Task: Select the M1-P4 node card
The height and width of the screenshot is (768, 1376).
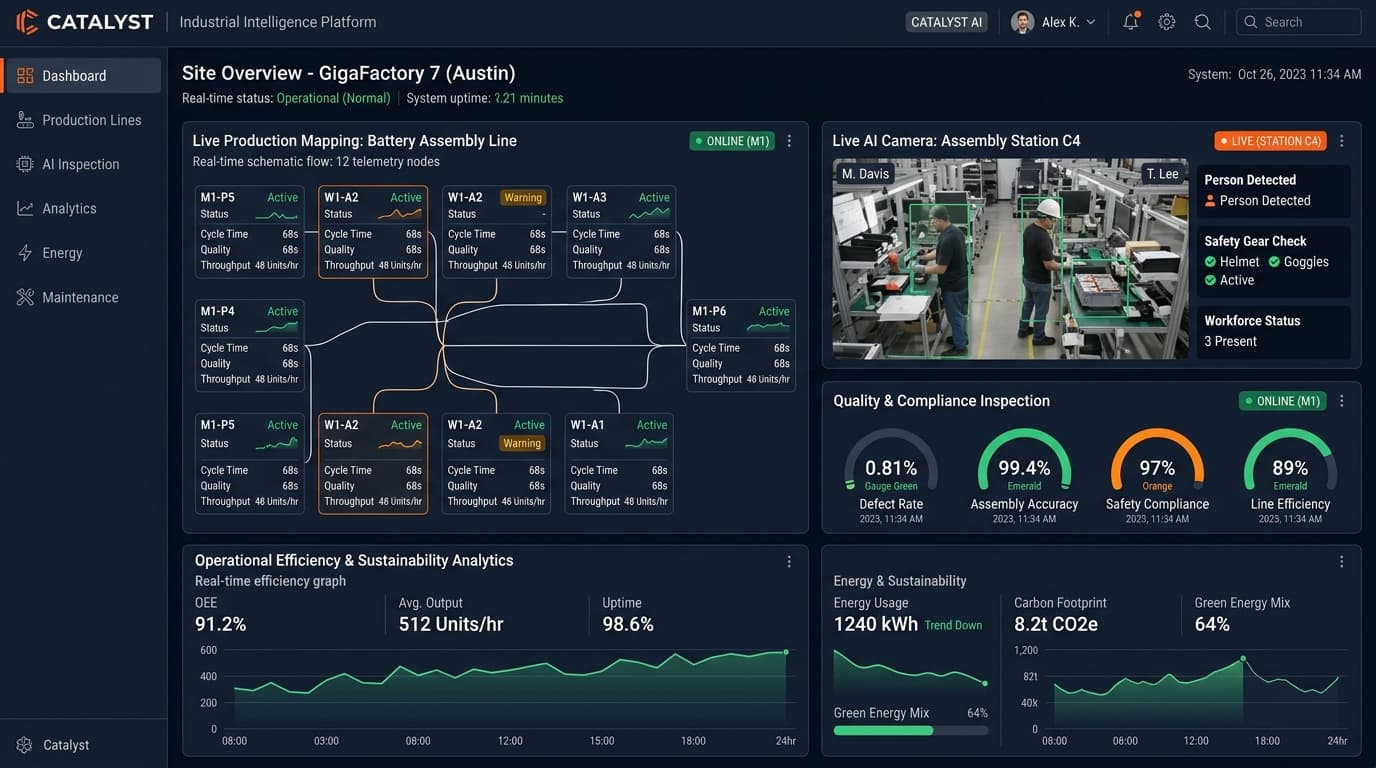Action: [x=250, y=345]
